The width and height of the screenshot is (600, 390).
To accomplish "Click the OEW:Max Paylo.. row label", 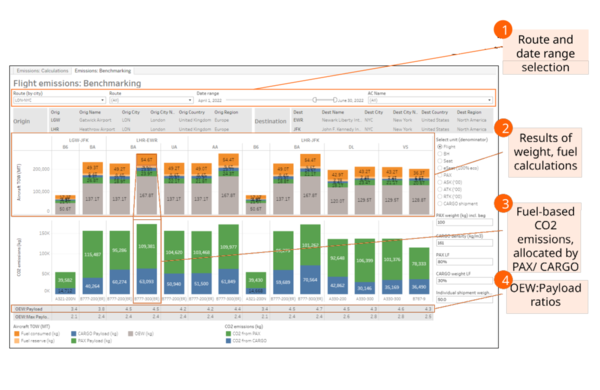I will (x=31, y=317).
